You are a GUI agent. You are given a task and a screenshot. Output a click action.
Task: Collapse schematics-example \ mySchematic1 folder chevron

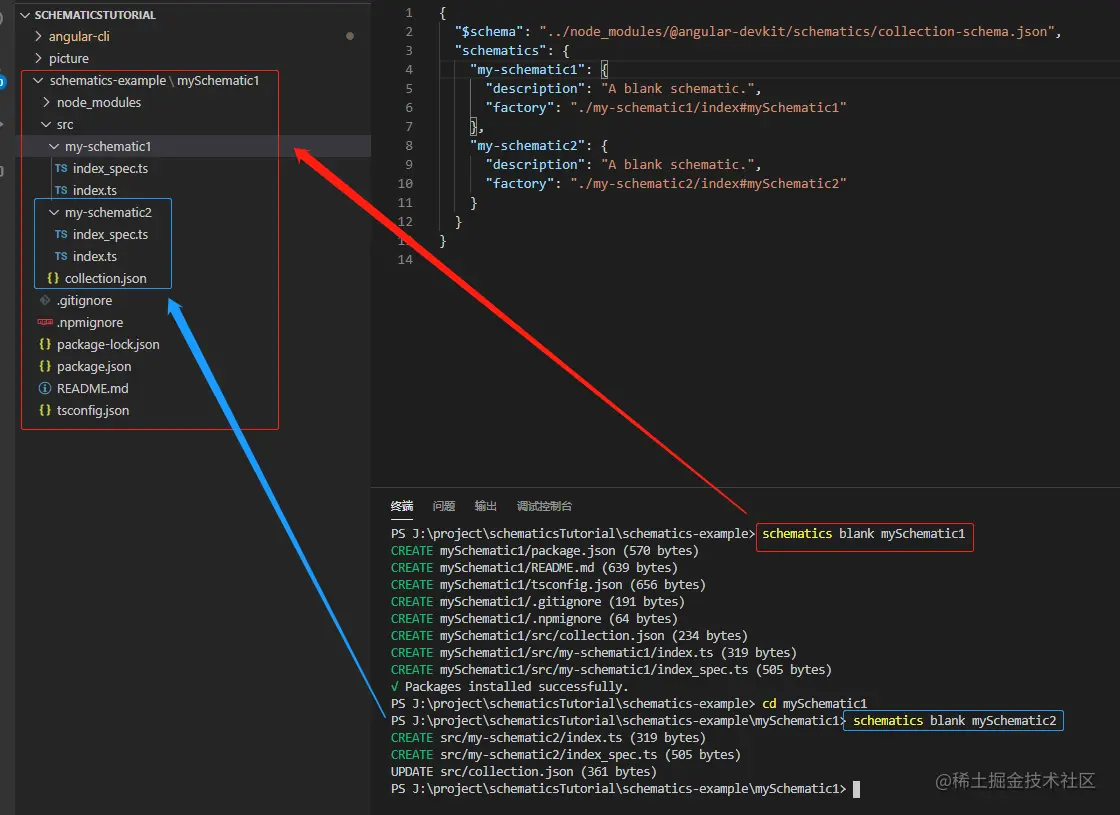(39, 81)
